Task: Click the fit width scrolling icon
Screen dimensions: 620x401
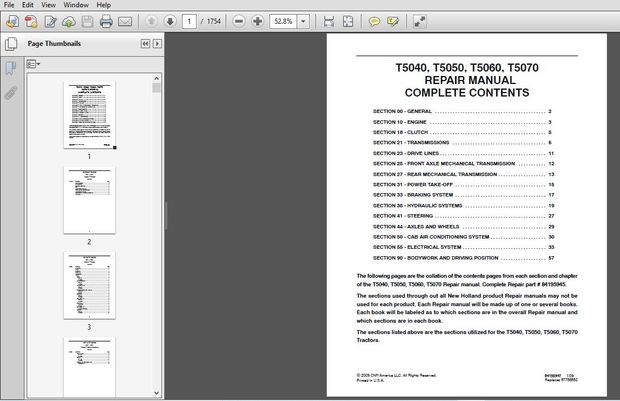Action: click(x=329, y=21)
